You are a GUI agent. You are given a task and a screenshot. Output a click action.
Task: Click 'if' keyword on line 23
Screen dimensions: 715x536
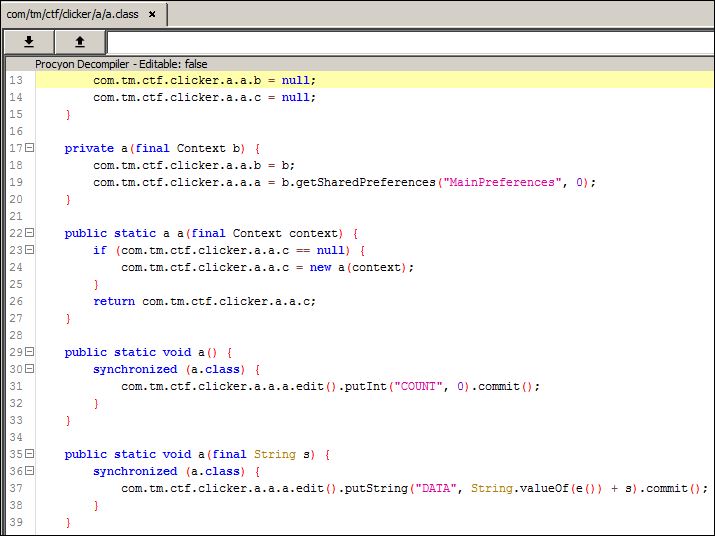100,250
